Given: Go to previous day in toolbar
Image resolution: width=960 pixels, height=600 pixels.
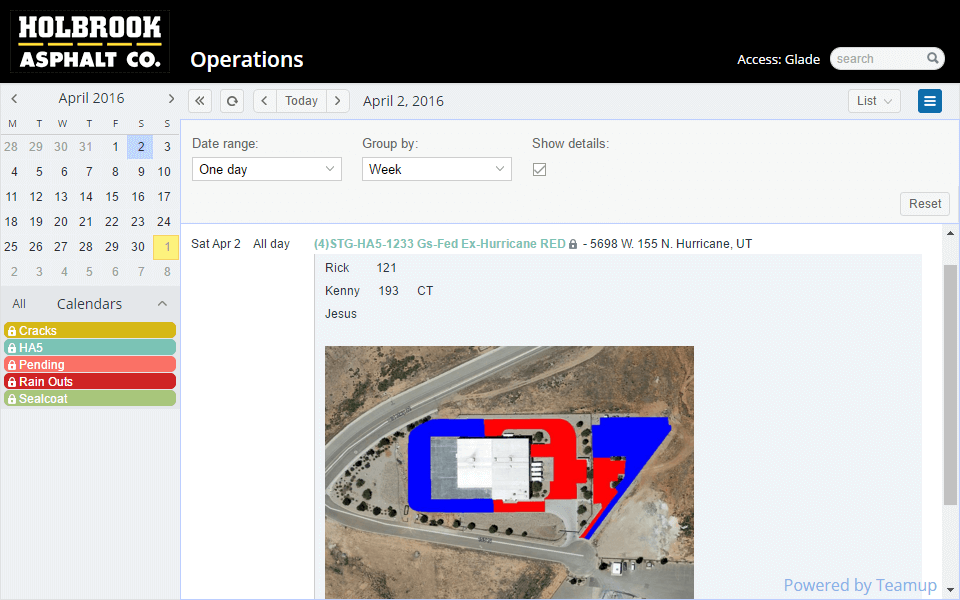Looking at the screenshot, I should tap(264, 101).
